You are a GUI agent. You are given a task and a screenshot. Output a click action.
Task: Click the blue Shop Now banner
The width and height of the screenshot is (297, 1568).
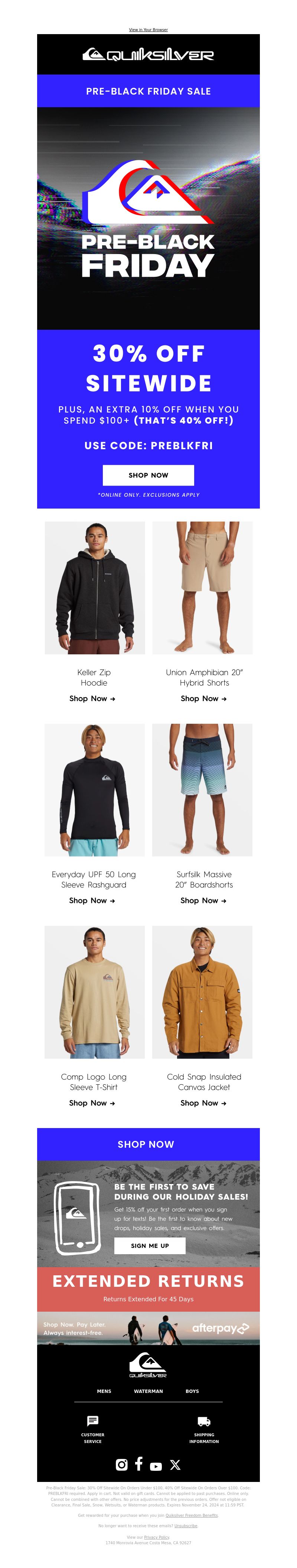click(x=148, y=1144)
